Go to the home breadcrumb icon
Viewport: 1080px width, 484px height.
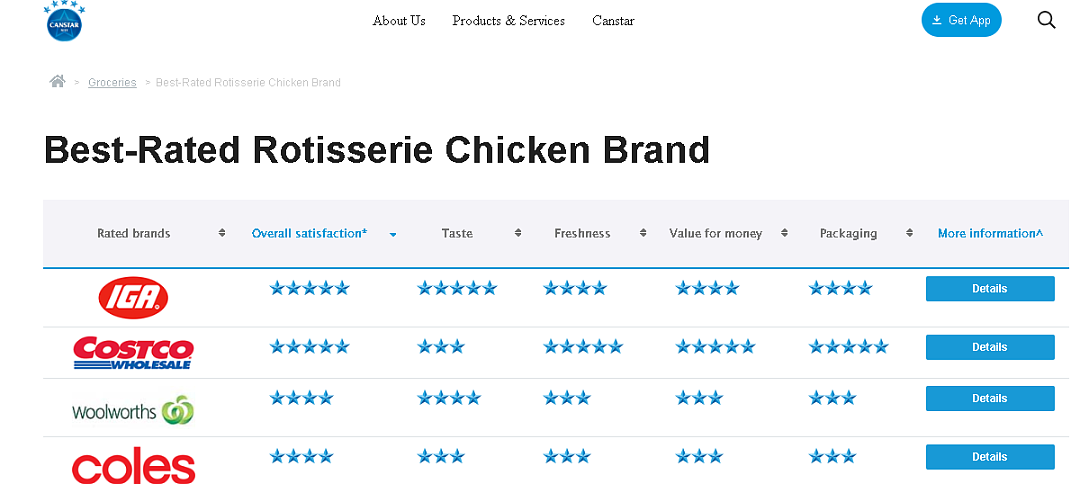[57, 82]
